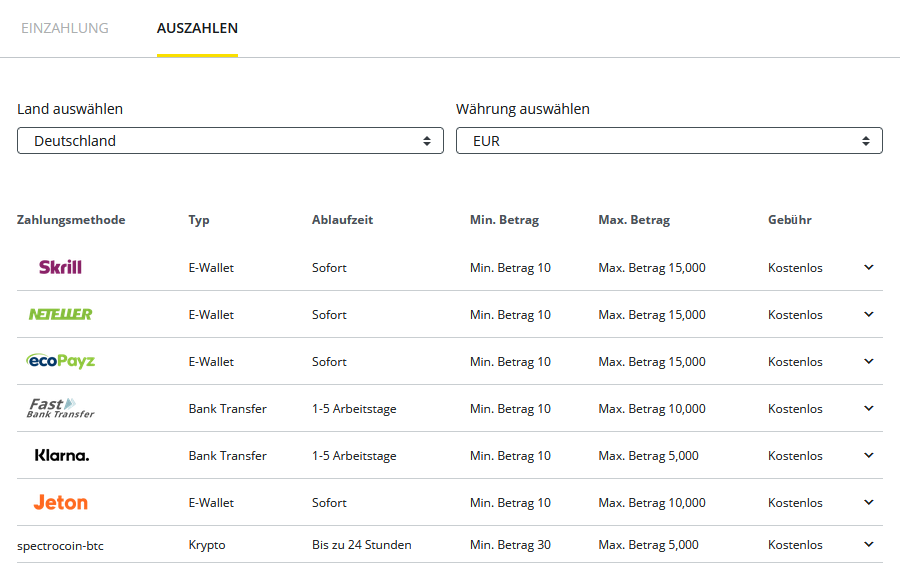This screenshot has height=570, width=900.
Task: Click Bank Transfer type in Klarna row
Action: pyautogui.click(x=228, y=456)
